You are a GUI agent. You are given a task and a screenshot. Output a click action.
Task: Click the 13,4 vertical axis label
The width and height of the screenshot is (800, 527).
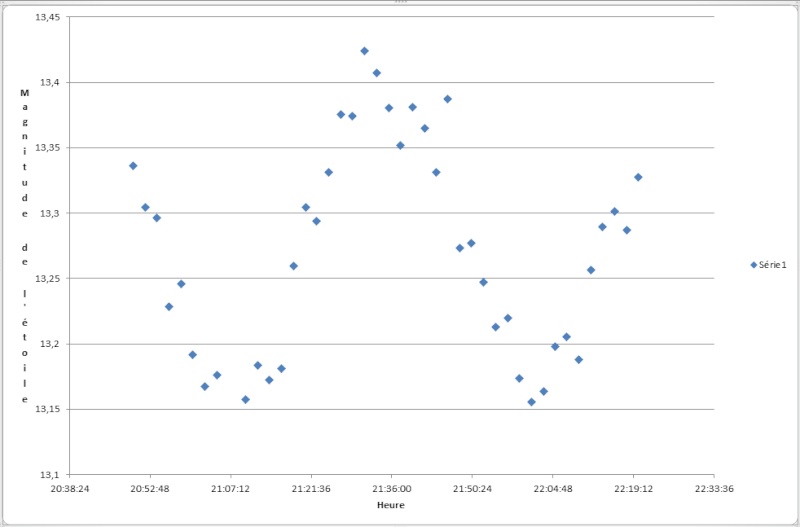pyautogui.click(x=50, y=82)
